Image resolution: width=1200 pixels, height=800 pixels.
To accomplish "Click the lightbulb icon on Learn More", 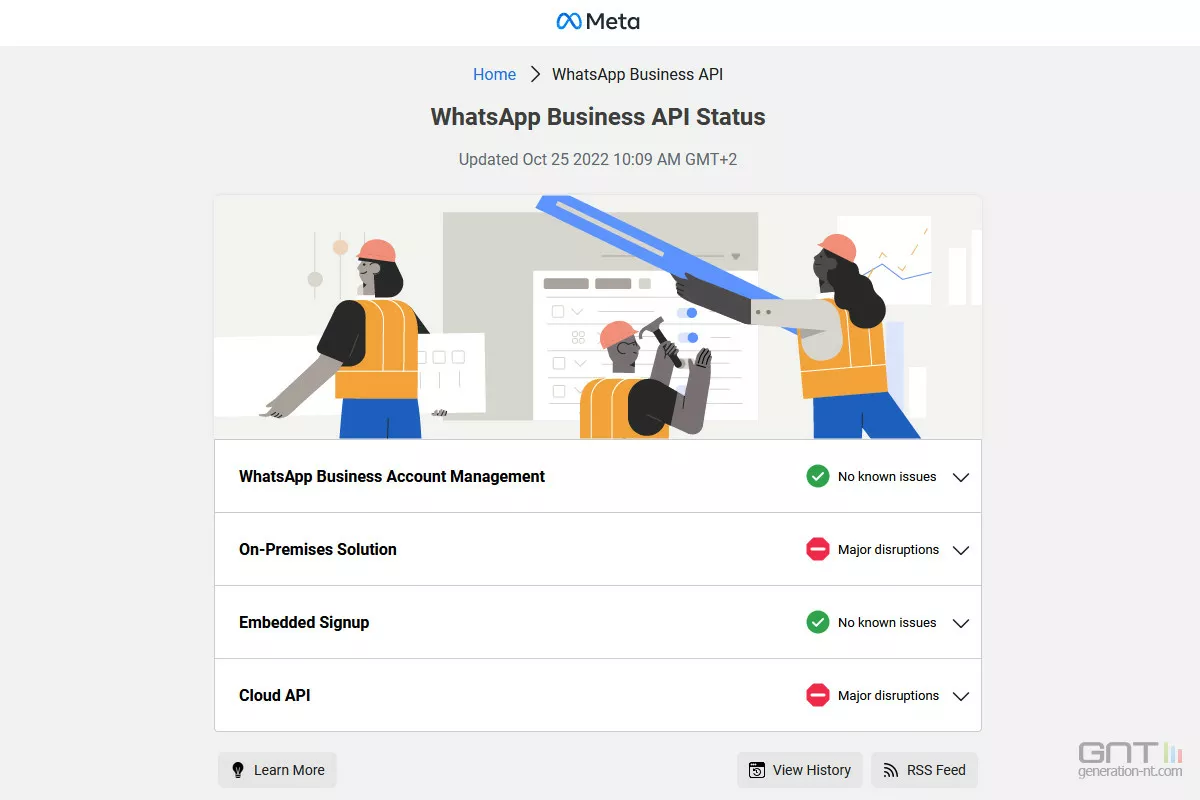I will click(238, 770).
